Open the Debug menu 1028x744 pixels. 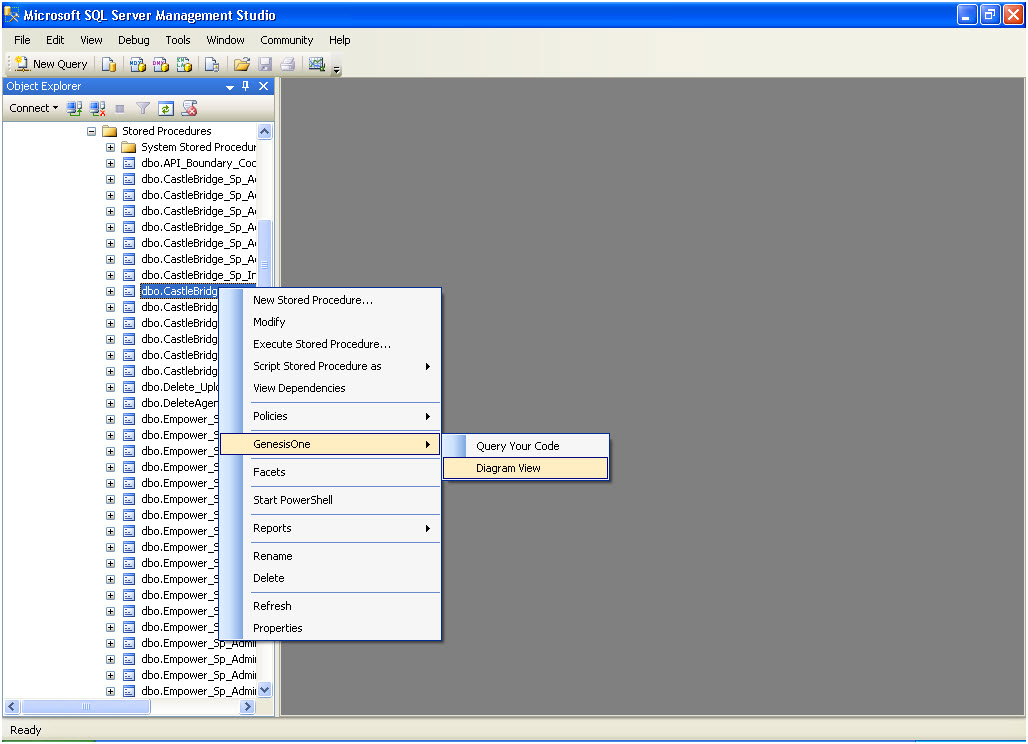(x=134, y=40)
